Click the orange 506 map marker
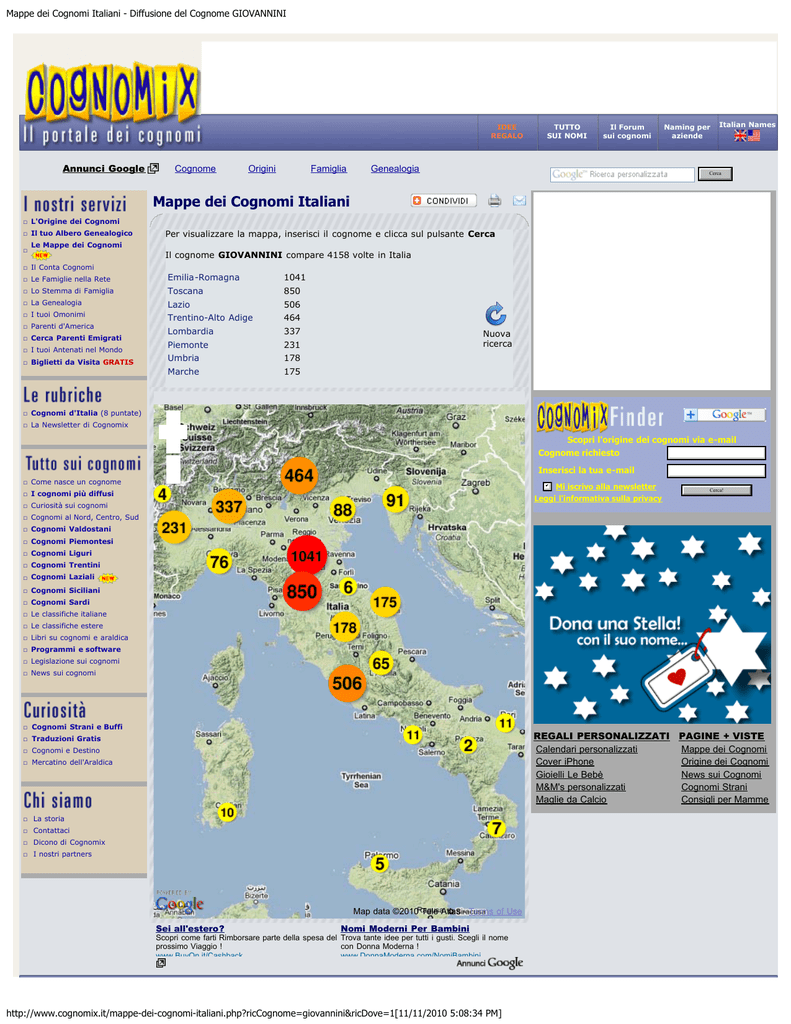Screen dimensions: 791x1024 pyautogui.click(x=347, y=684)
